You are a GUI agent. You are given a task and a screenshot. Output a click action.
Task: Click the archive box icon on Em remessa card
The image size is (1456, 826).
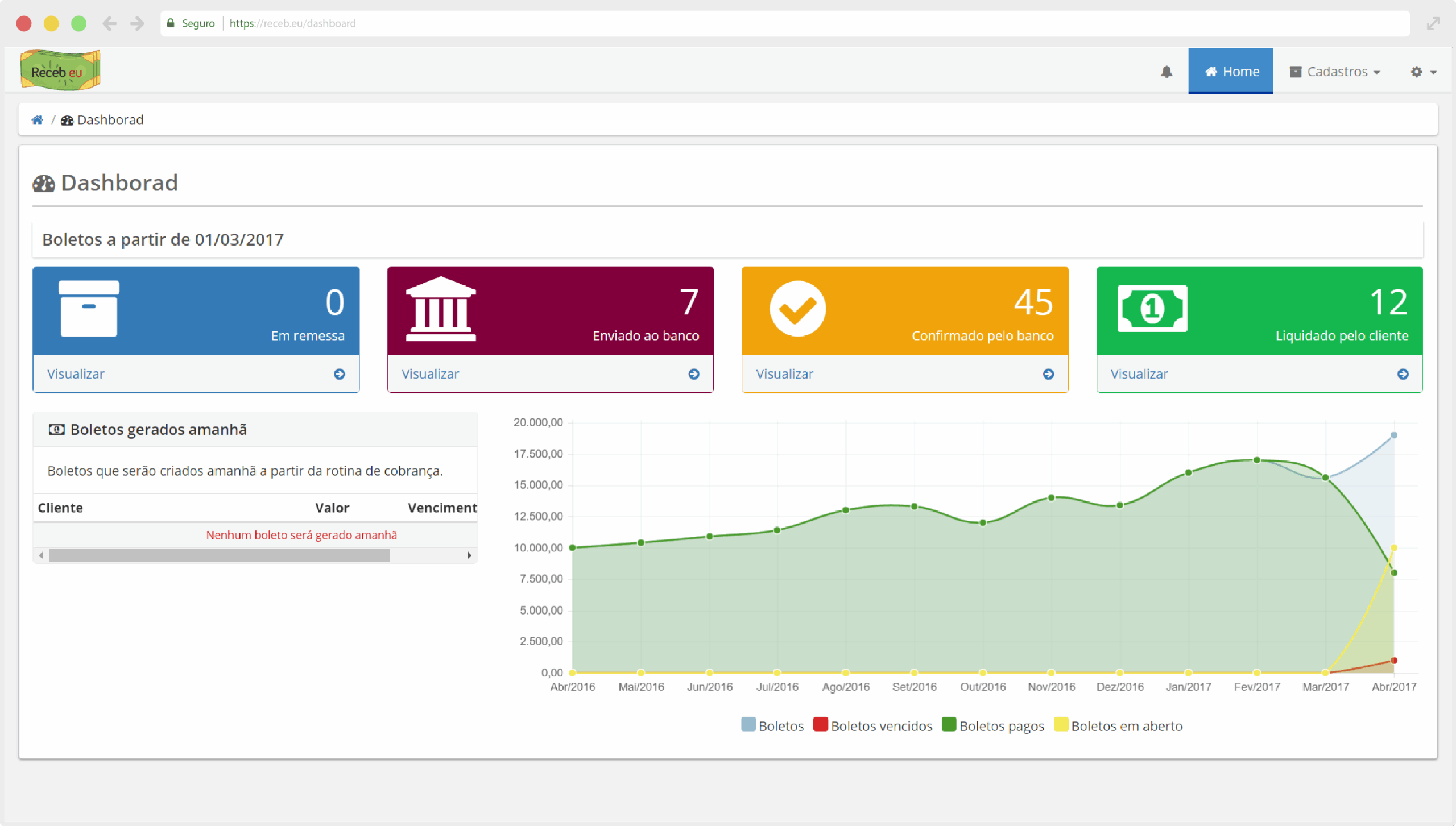tap(89, 309)
